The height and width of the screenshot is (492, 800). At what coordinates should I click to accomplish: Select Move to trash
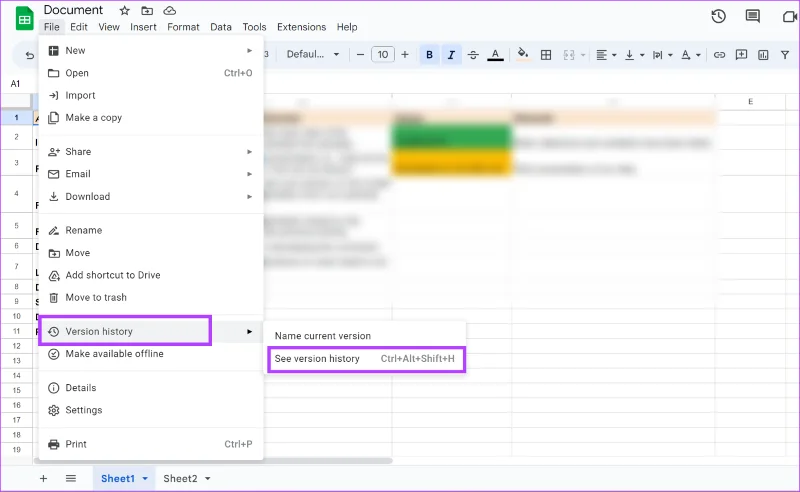pos(151,298)
